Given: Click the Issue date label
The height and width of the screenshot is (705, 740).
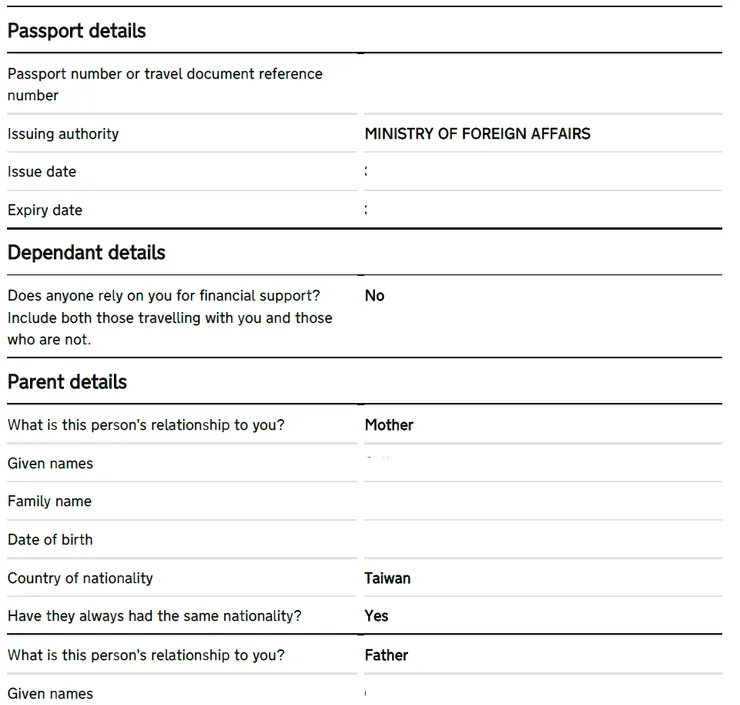Looking at the screenshot, I should 42,172.
